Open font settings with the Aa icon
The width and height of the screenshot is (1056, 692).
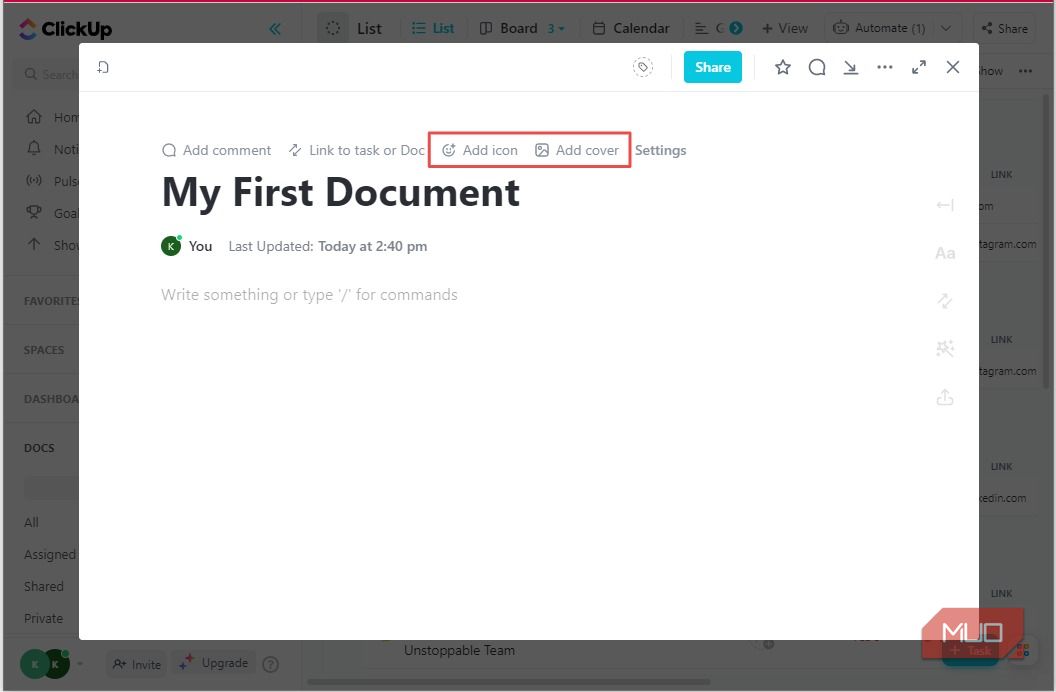945,253
